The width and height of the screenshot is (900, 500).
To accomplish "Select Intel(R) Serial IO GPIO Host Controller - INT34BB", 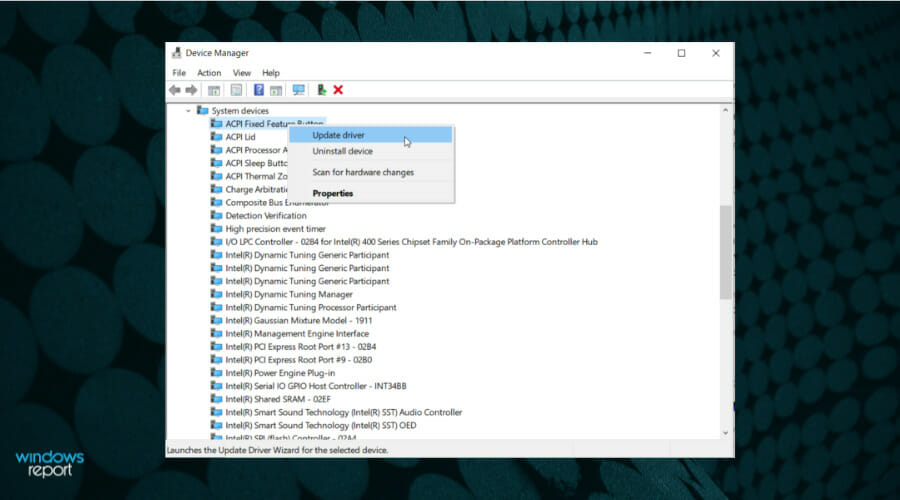I will (316, 386).
